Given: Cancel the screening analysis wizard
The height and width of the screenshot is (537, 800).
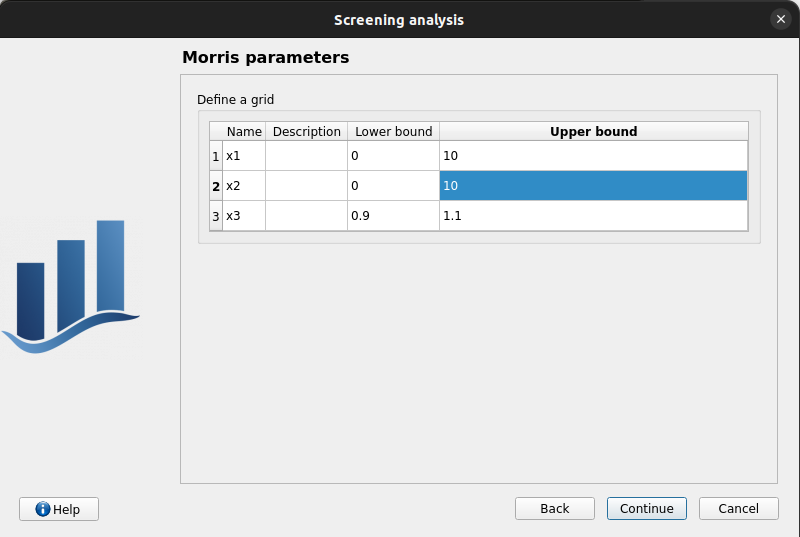Looking at the screenshot, I should 738,509.
